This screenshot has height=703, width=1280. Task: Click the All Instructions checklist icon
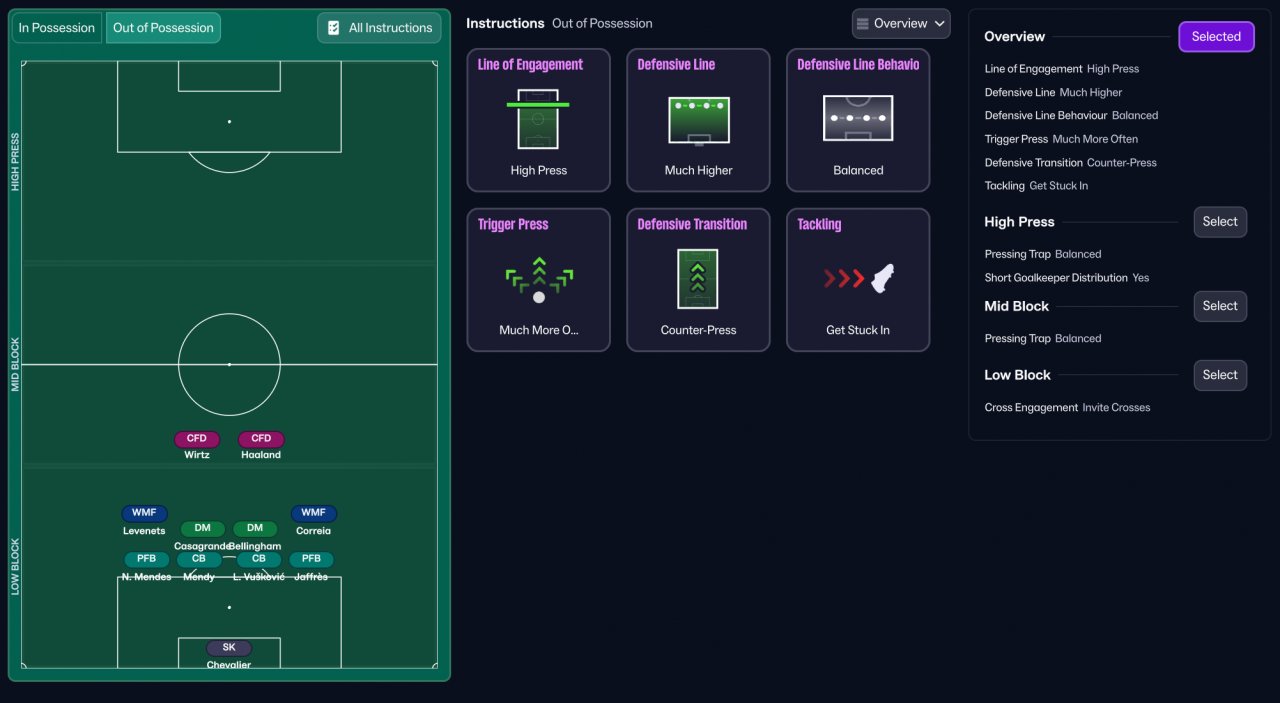pos(334,28)
